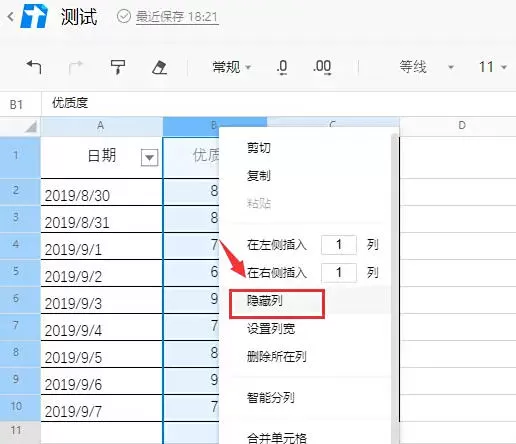Activate the format painter tool
516x444 pixels.
coord(118,67)
